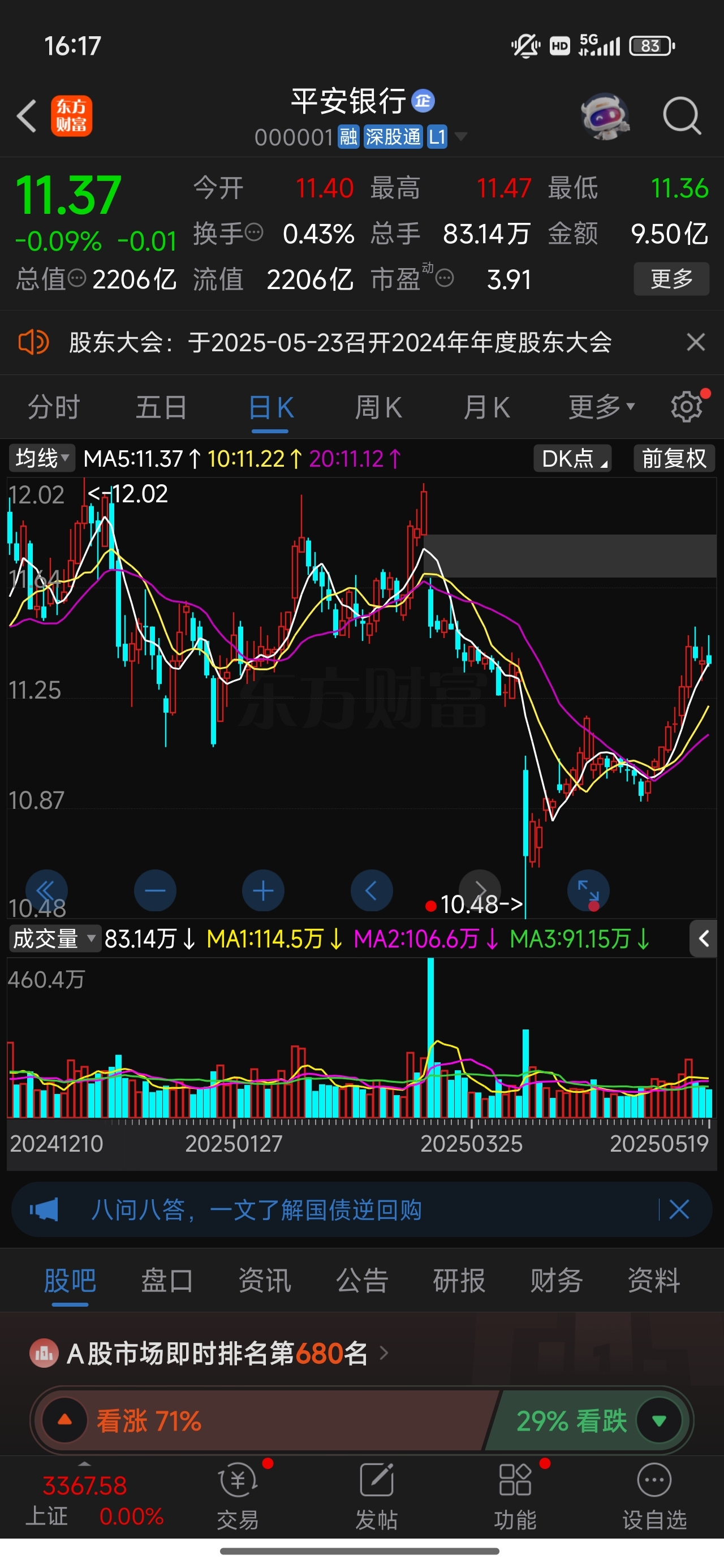Select the 股吧 tab
The height and width of the screenshot is (1568, 724).
pos(70,1280)
